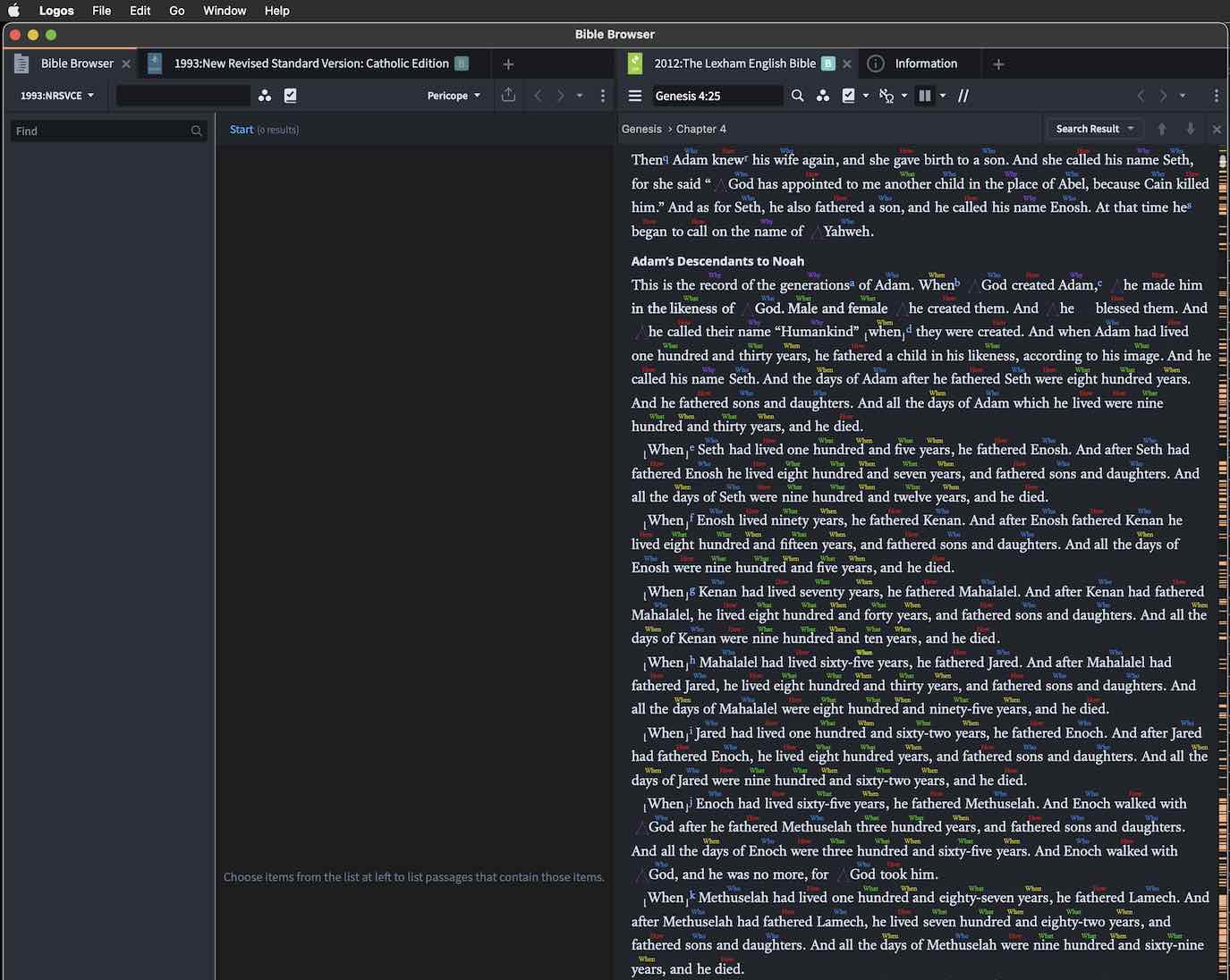Click the Genesis breadcrumb

point(641,129)
